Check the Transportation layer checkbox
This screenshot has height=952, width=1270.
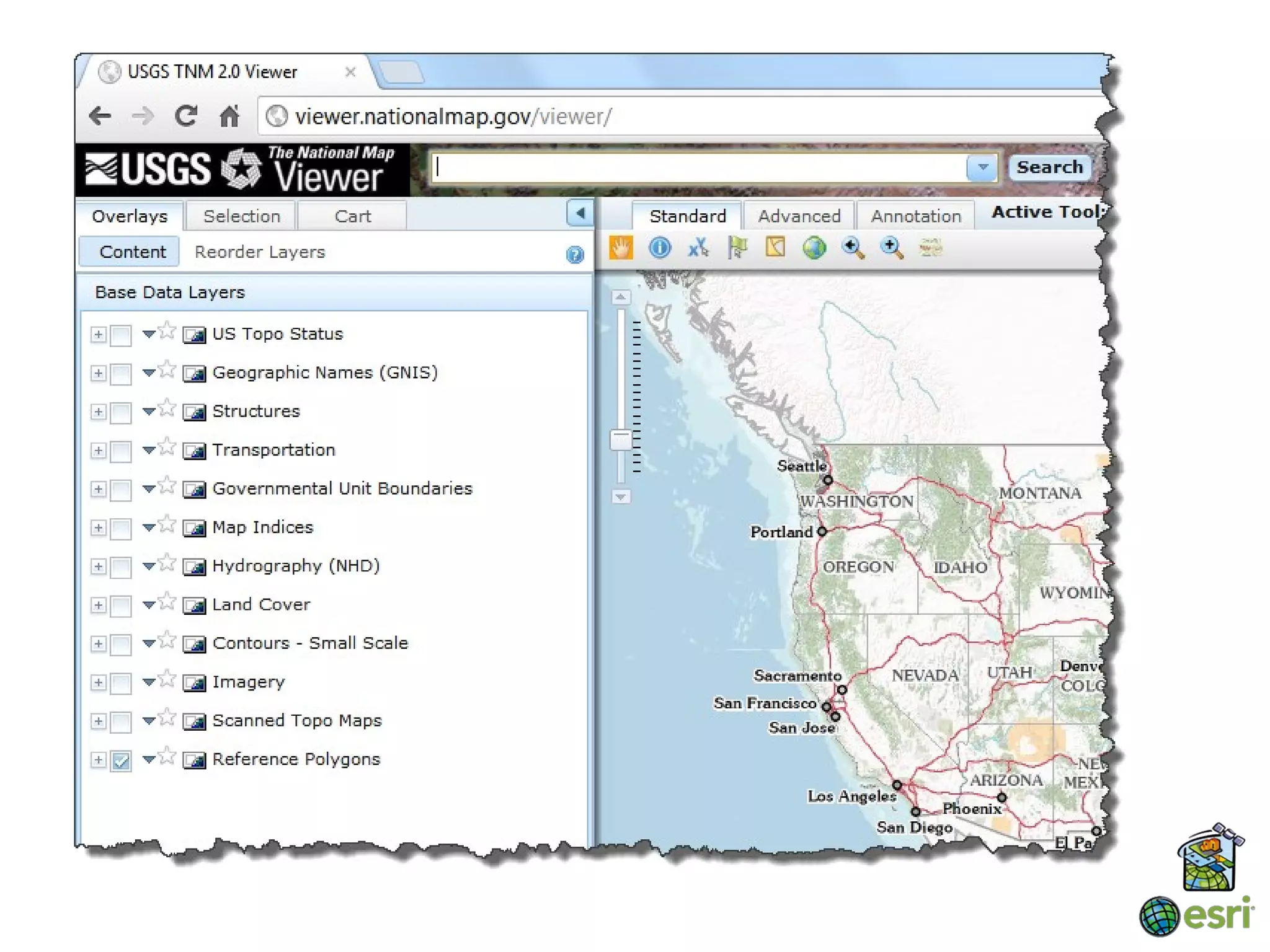(x=121, y=451)
